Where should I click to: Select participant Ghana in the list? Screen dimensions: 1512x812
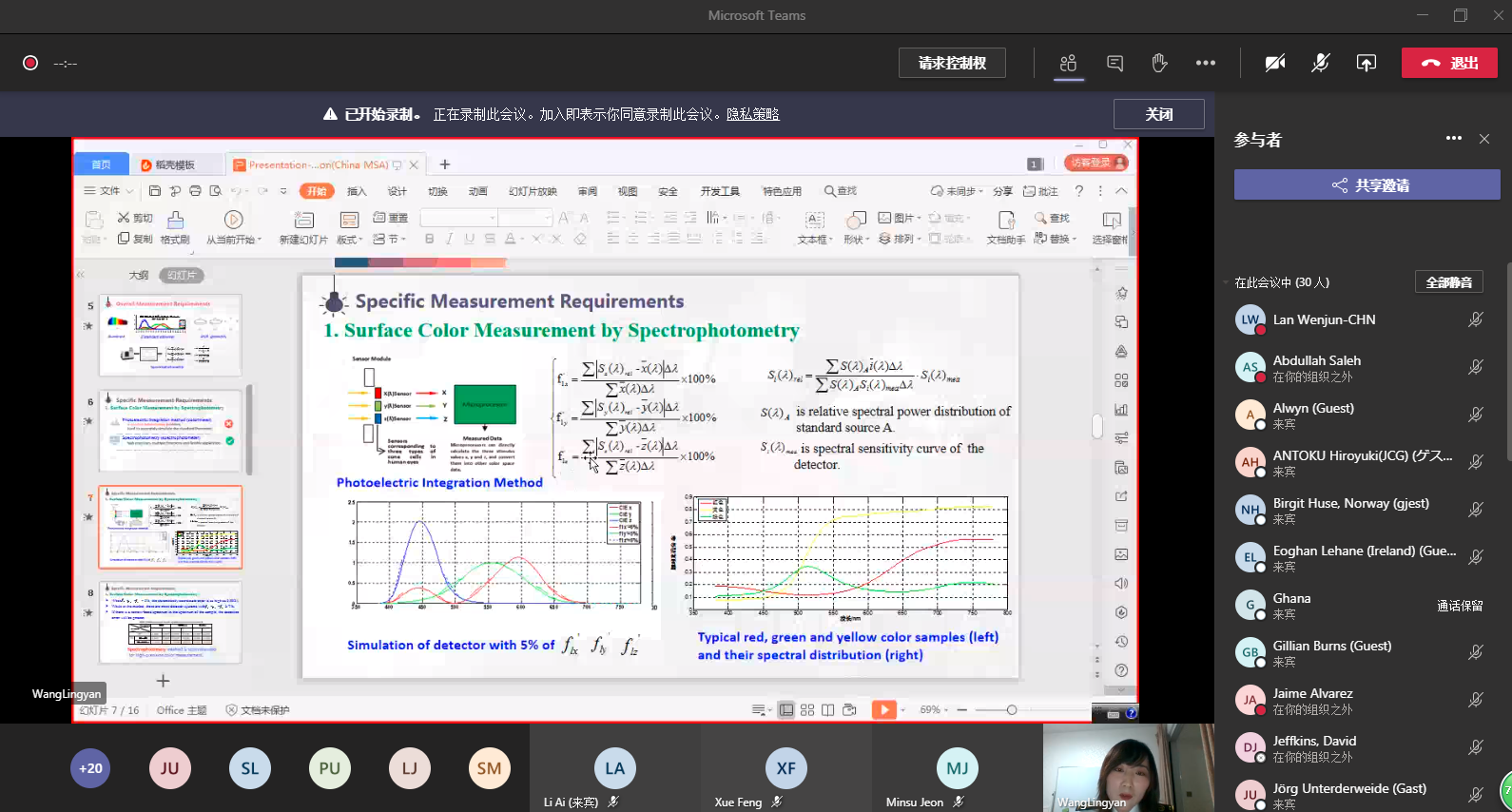(1360, 605)
